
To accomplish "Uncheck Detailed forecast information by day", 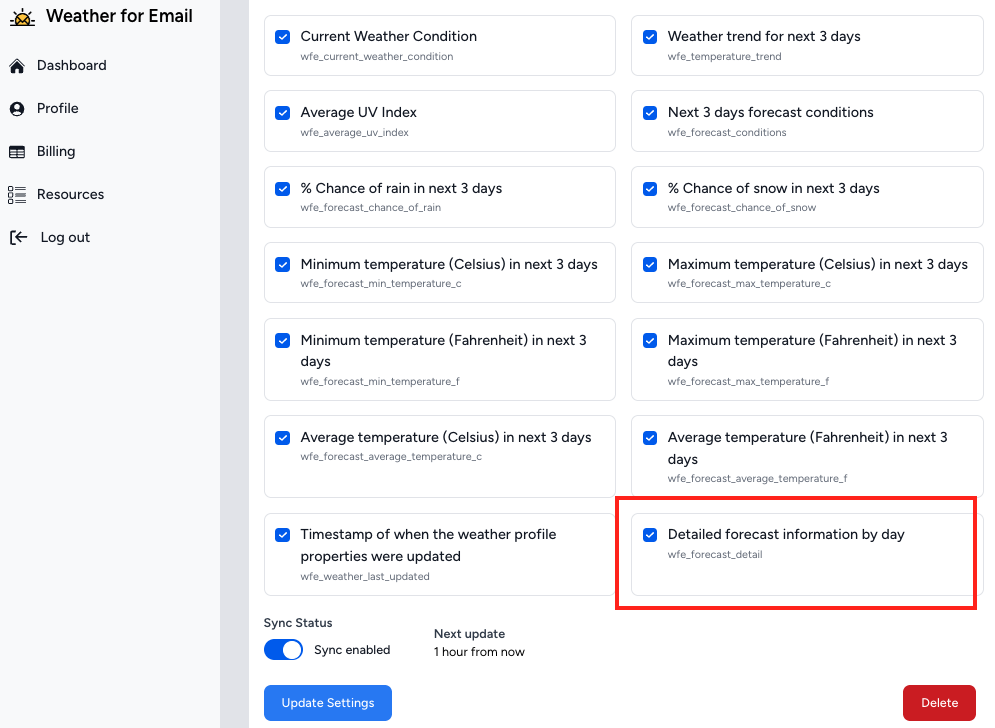I will (650, 535).
